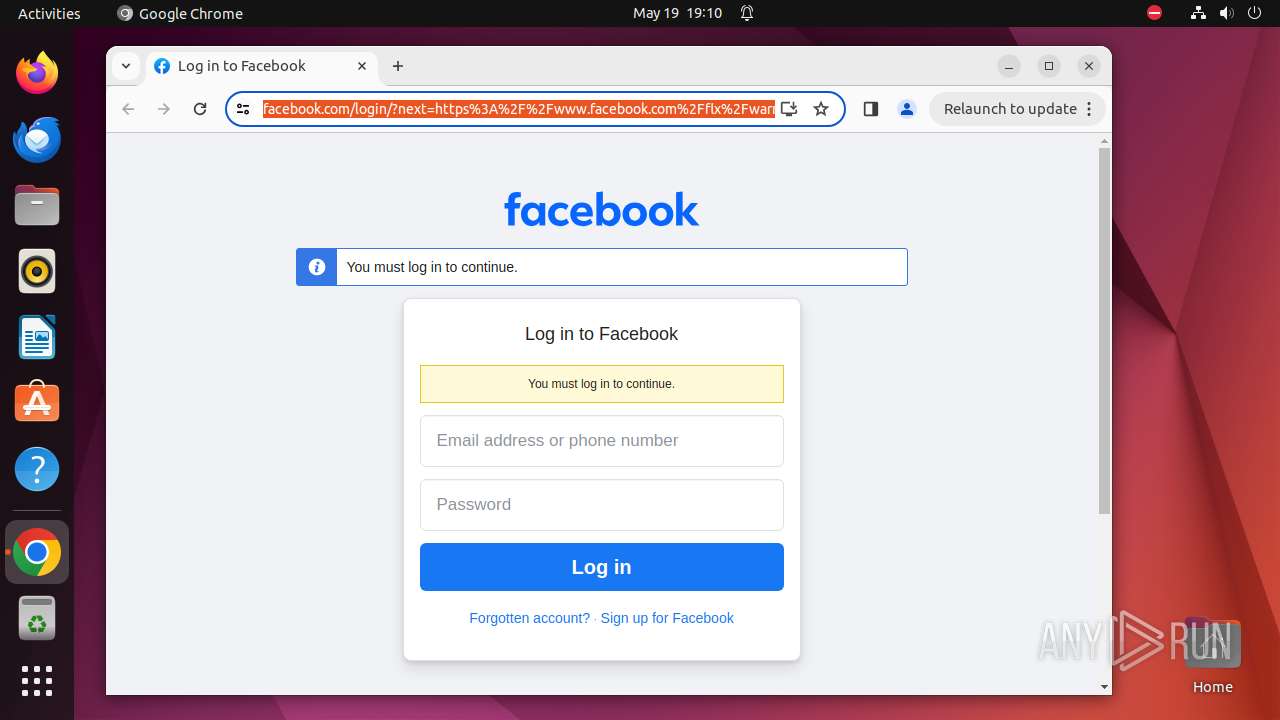
Task: Click the Chrome back arrow
Action: (x=128, y=109)
